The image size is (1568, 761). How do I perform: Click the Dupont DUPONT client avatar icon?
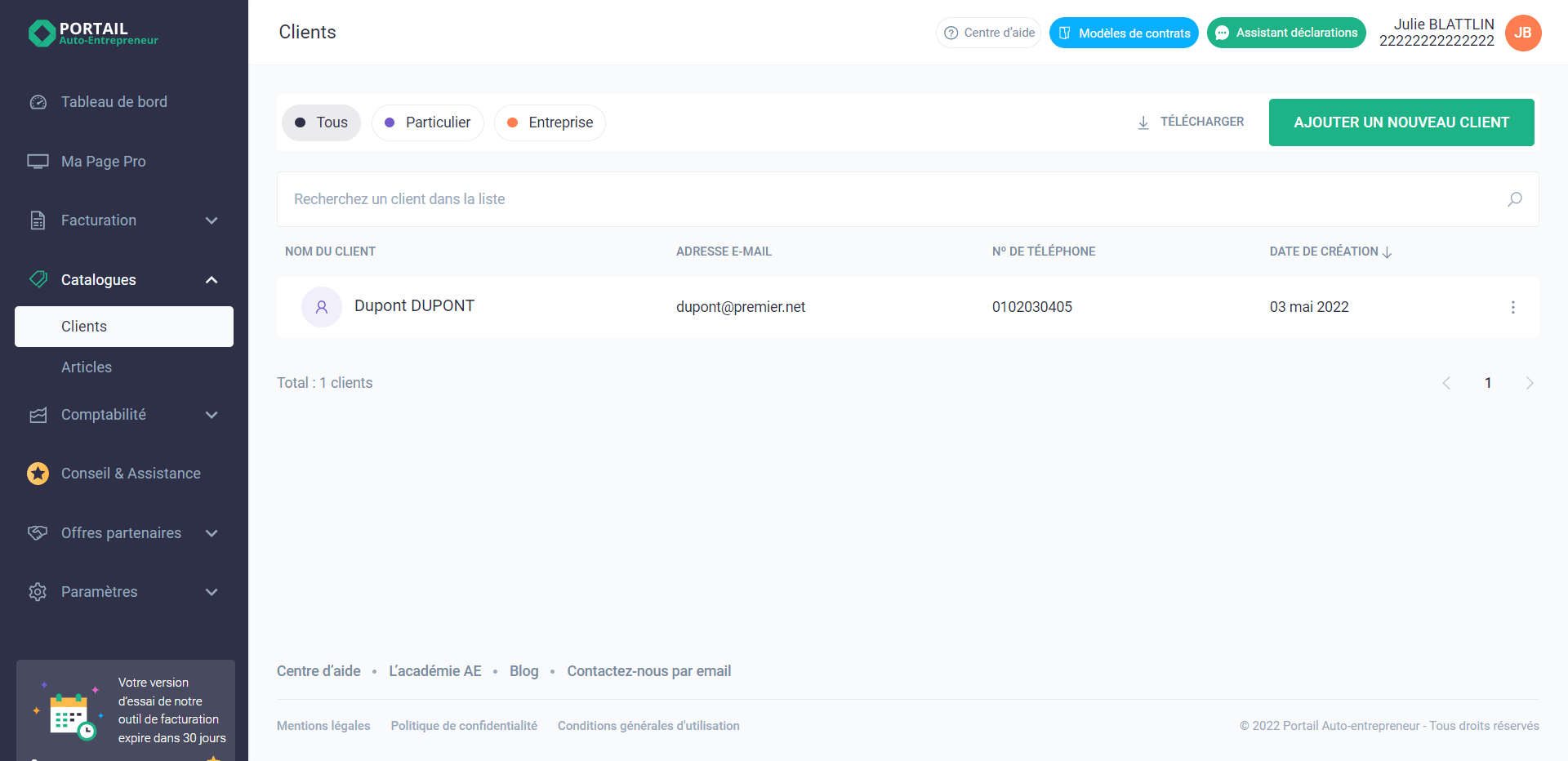coord(322,307)
